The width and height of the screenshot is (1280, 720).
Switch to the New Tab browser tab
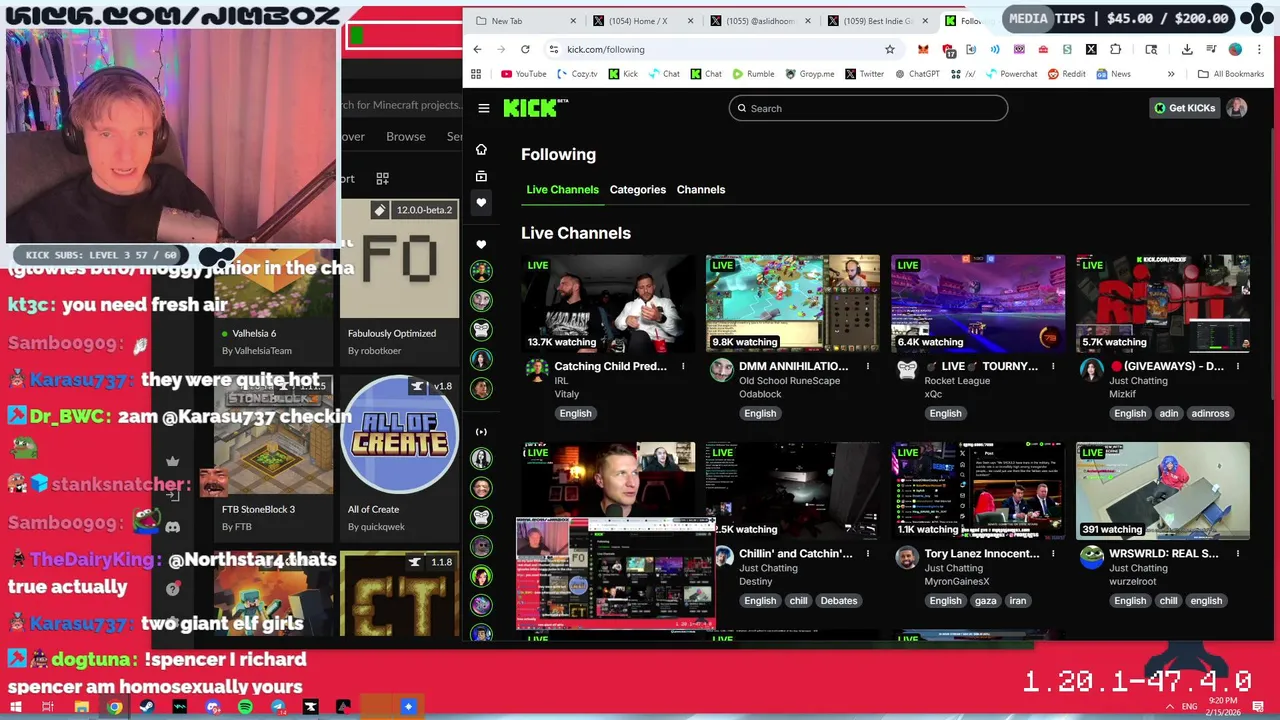tap(527, 21)
